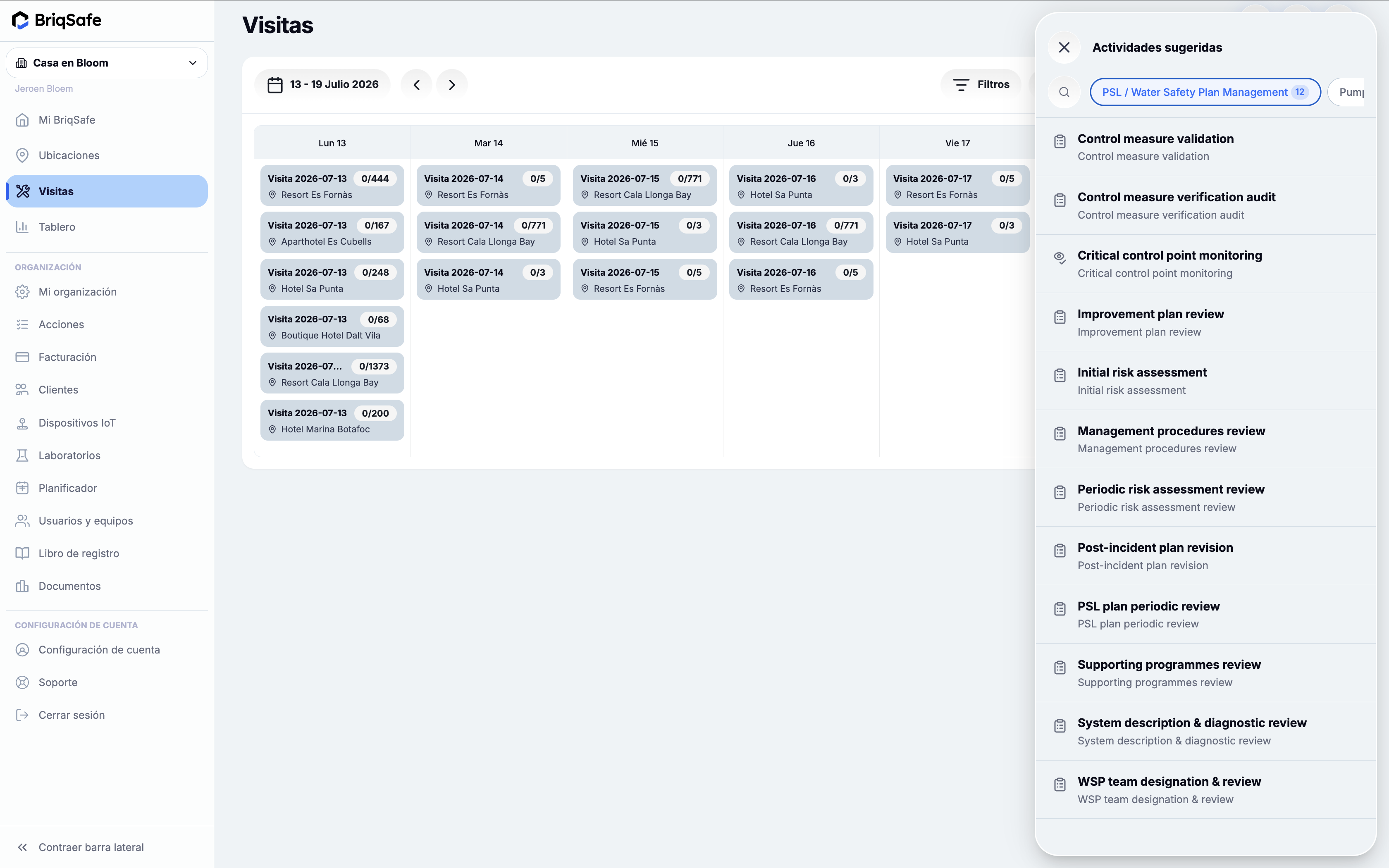1389x868 pixels.
Task: Click the search icon in Actividades sugeridas
Action: click(1064, 92)
